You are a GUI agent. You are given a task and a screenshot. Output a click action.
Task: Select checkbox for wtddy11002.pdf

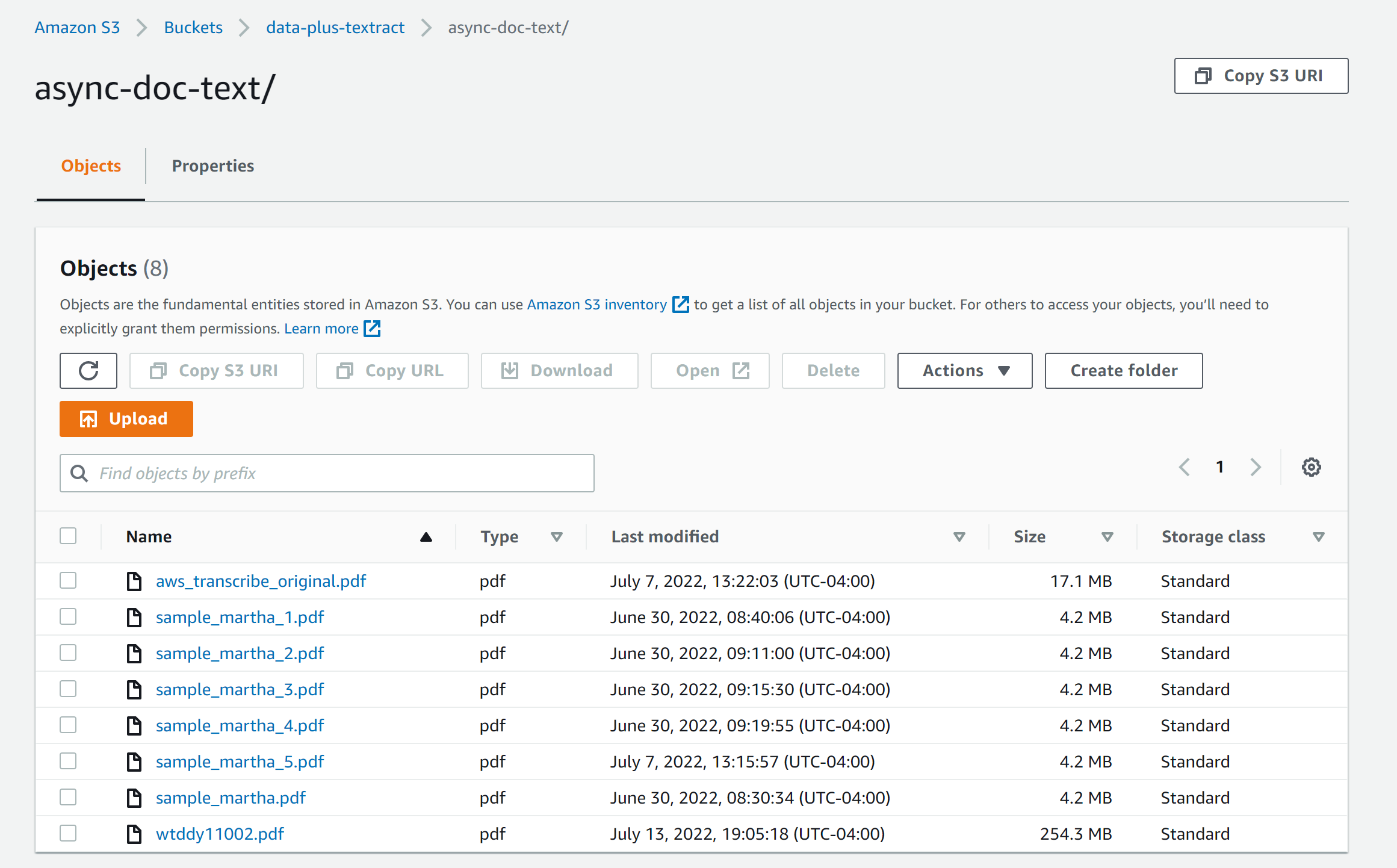pos(68,833)
